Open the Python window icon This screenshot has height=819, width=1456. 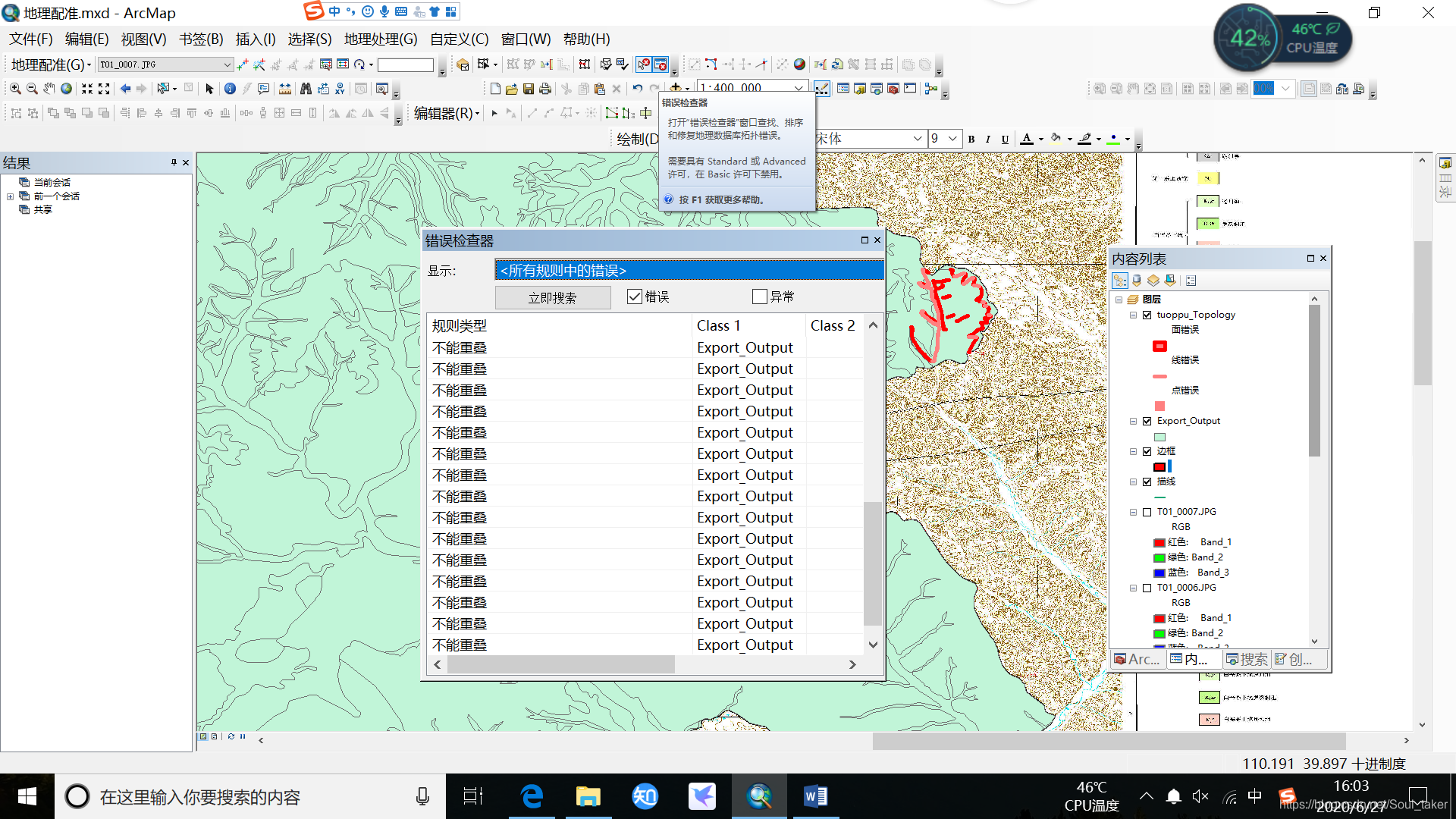pos(910,89)
